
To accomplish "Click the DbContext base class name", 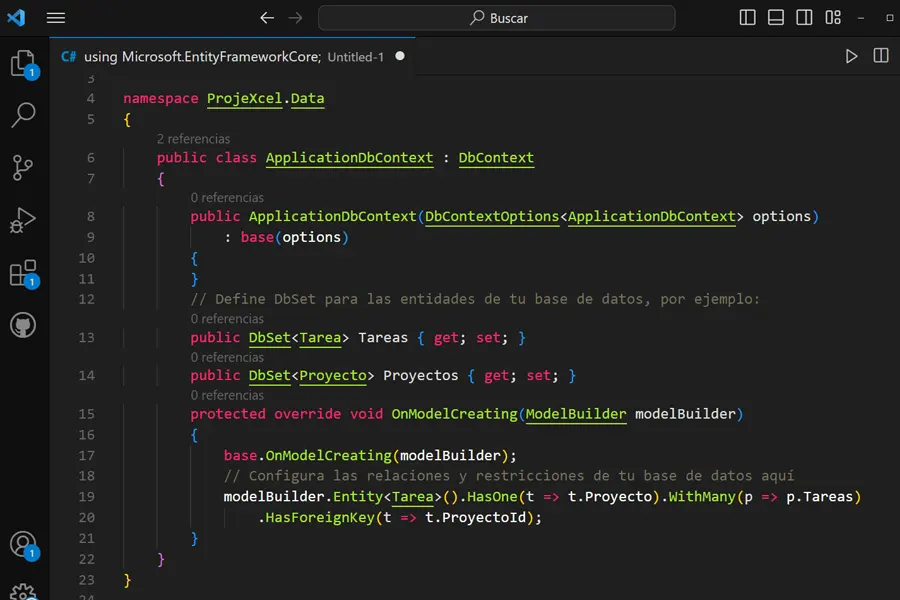I will 496,158.
